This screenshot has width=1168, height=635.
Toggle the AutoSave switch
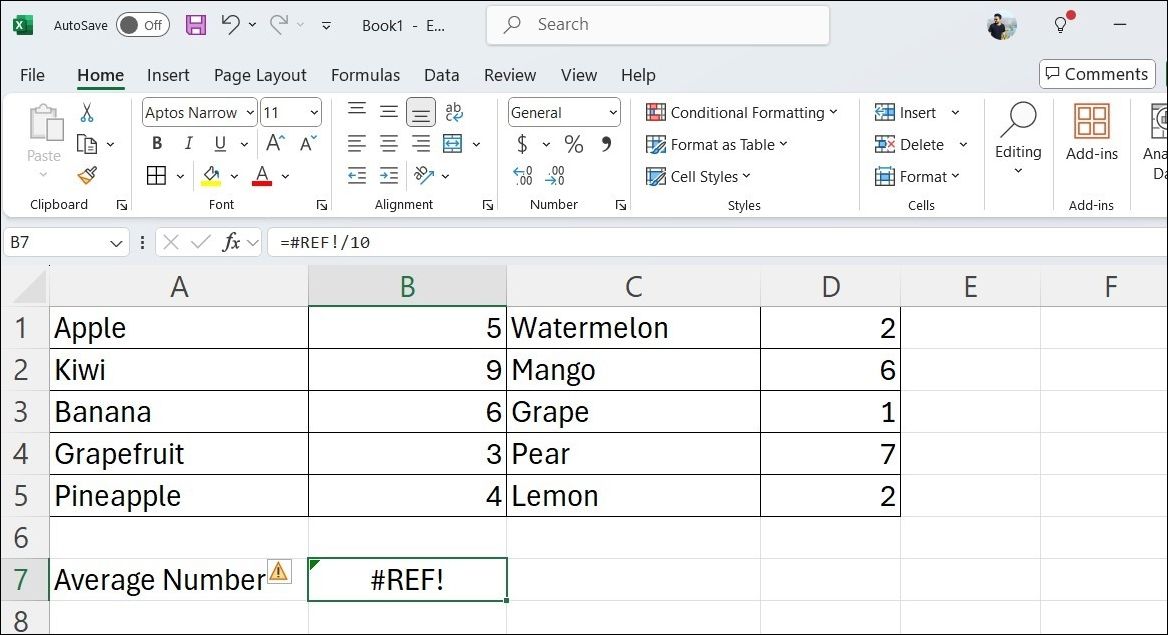coord(142,25)
